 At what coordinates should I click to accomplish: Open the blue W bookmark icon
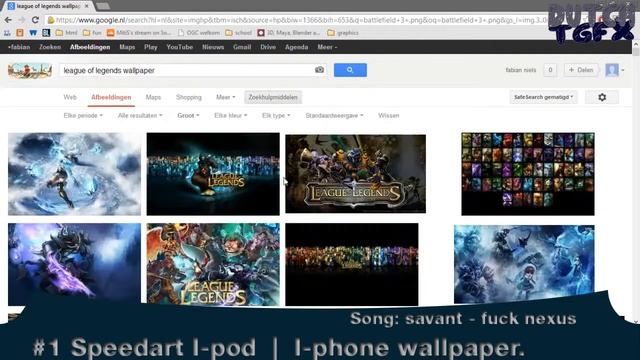pyautogui.click(x=33, y=33)
